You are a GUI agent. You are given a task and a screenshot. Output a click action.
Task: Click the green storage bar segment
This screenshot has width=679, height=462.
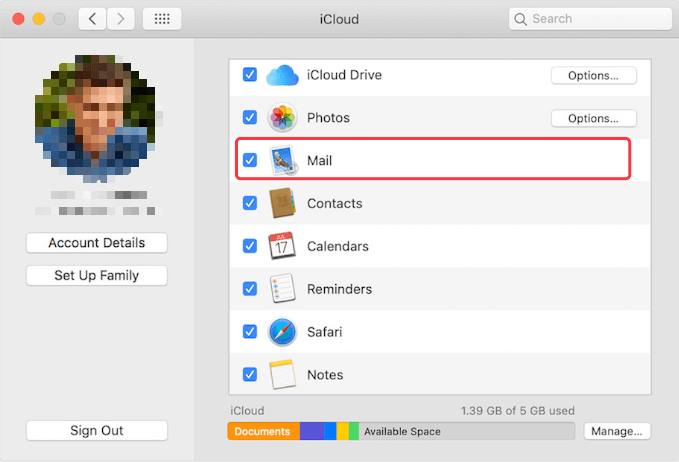pyautogui.click(x=354, y=431)
